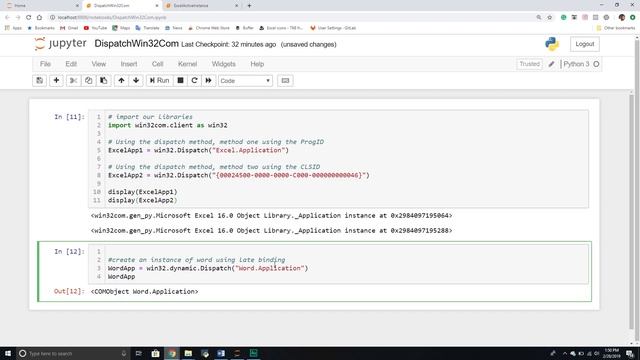Click inside the In [11] code cell
640x360 pixels.
339,158
